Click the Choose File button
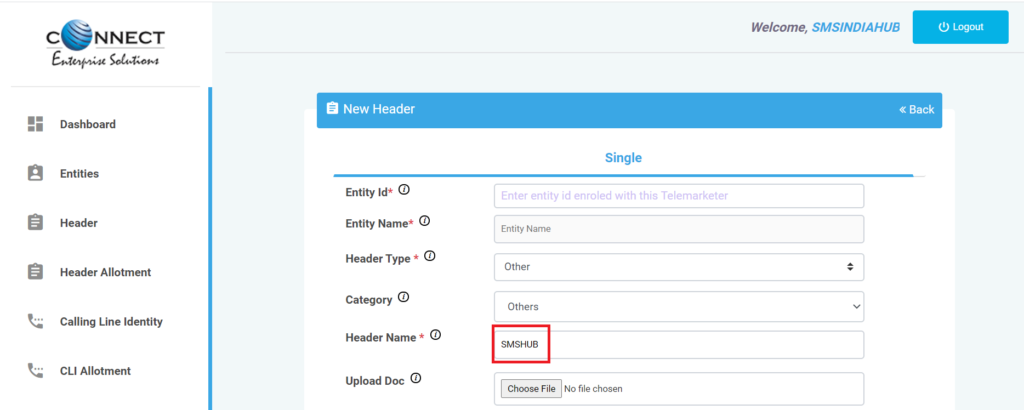The width and height of the screenshot is (1024, 410). pyautogui.click(x=531, y=388)
